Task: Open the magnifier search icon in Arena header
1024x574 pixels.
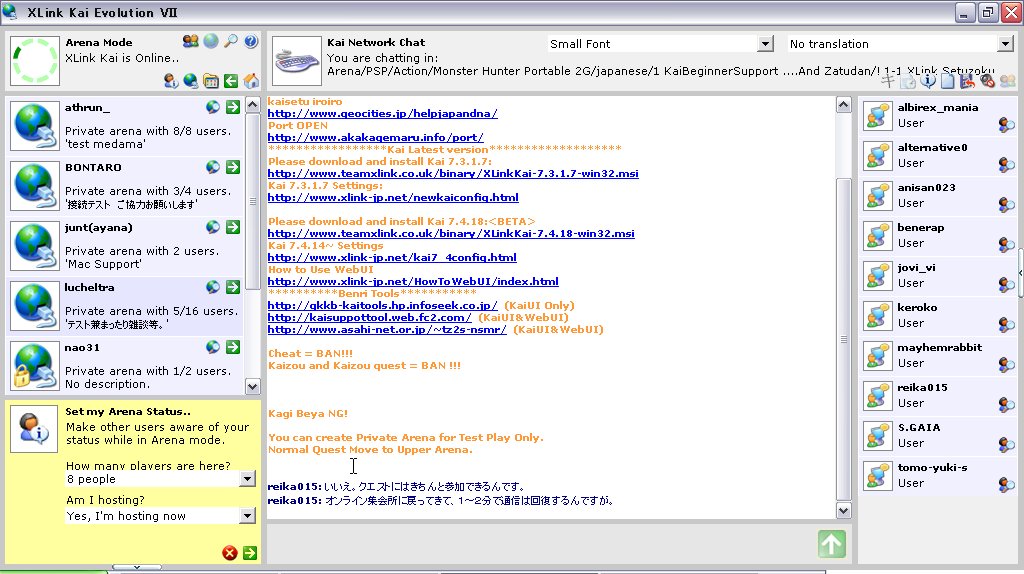Action: [x=231, y=41]
